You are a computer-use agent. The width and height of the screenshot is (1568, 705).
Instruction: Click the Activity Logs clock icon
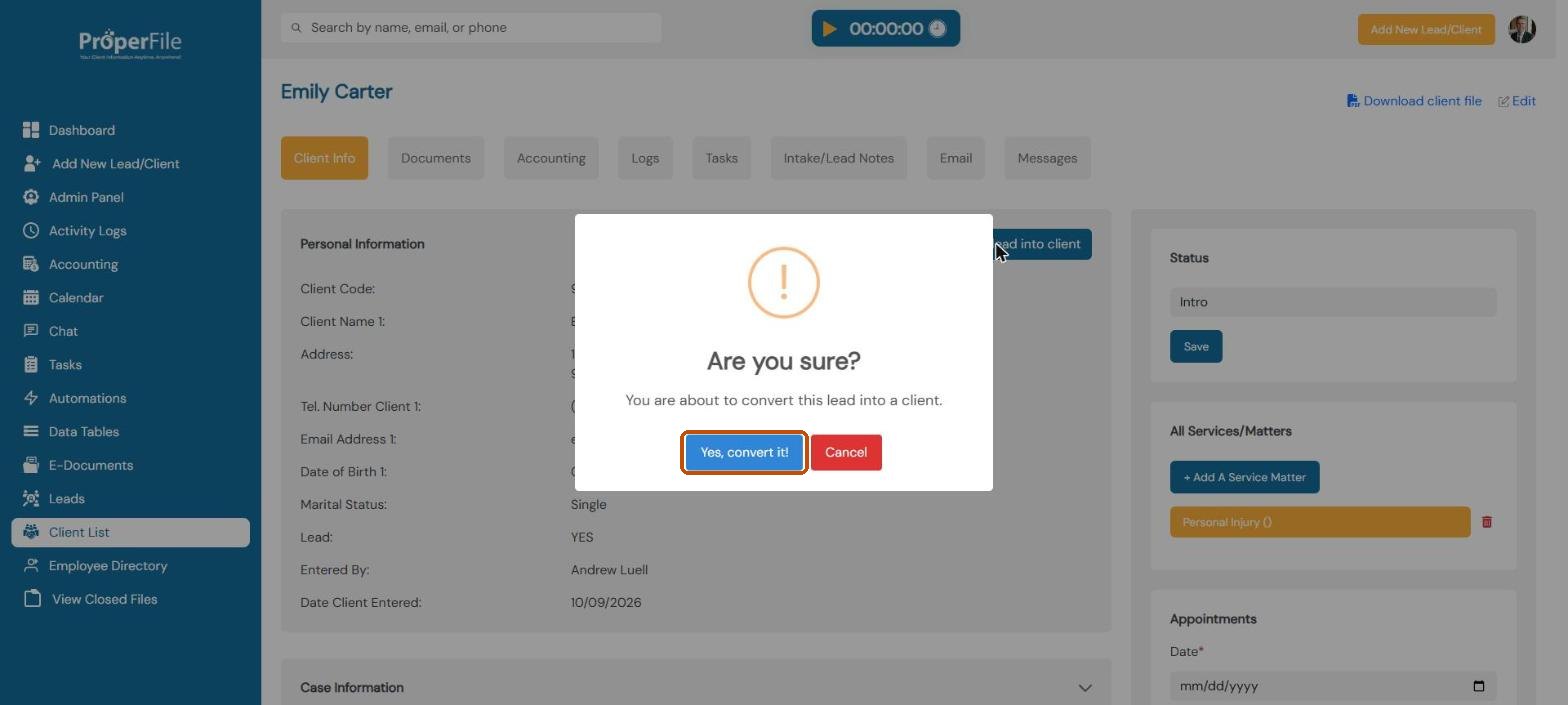click(31, 230)
